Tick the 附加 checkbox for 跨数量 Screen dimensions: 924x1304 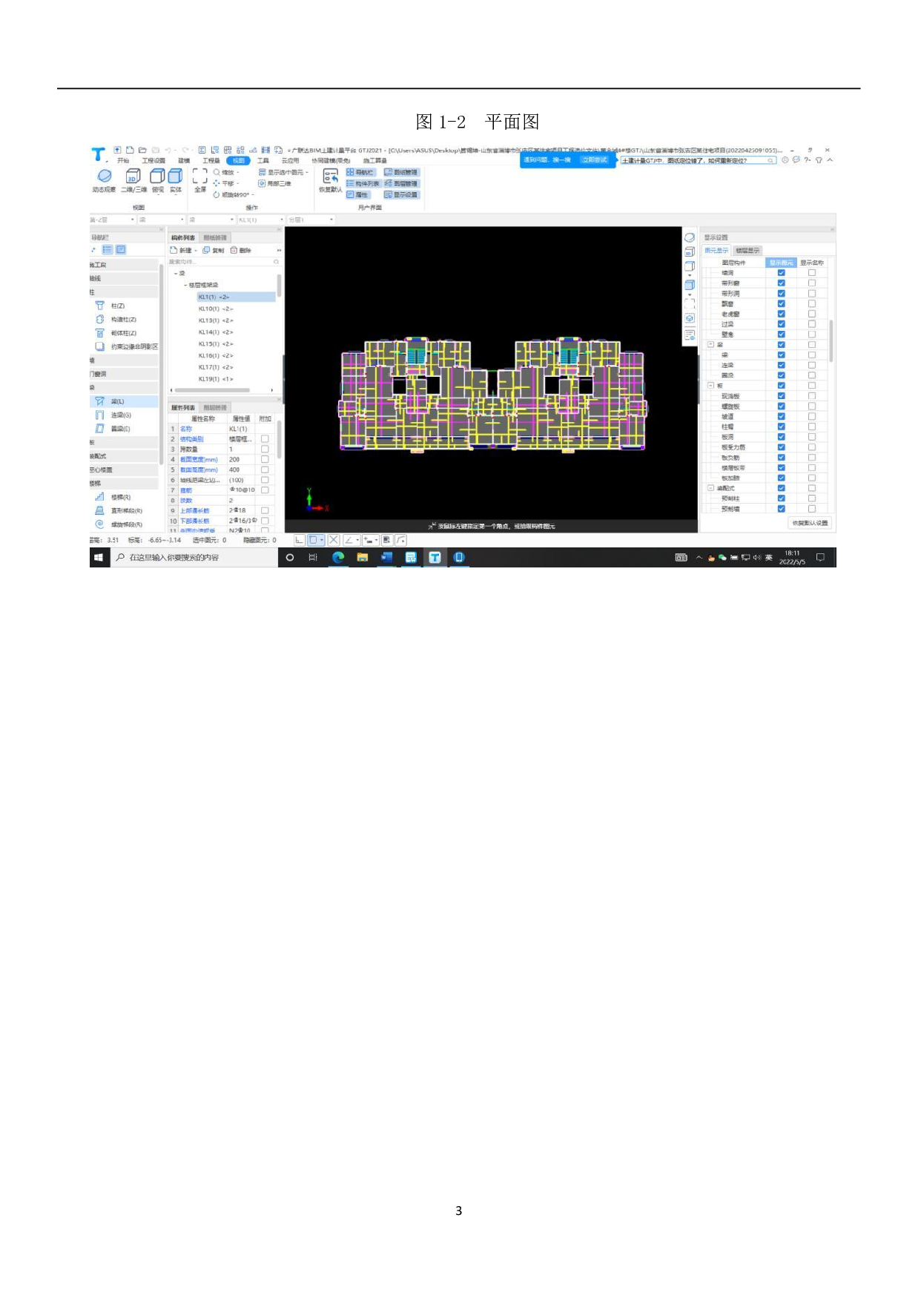[265, 450]
